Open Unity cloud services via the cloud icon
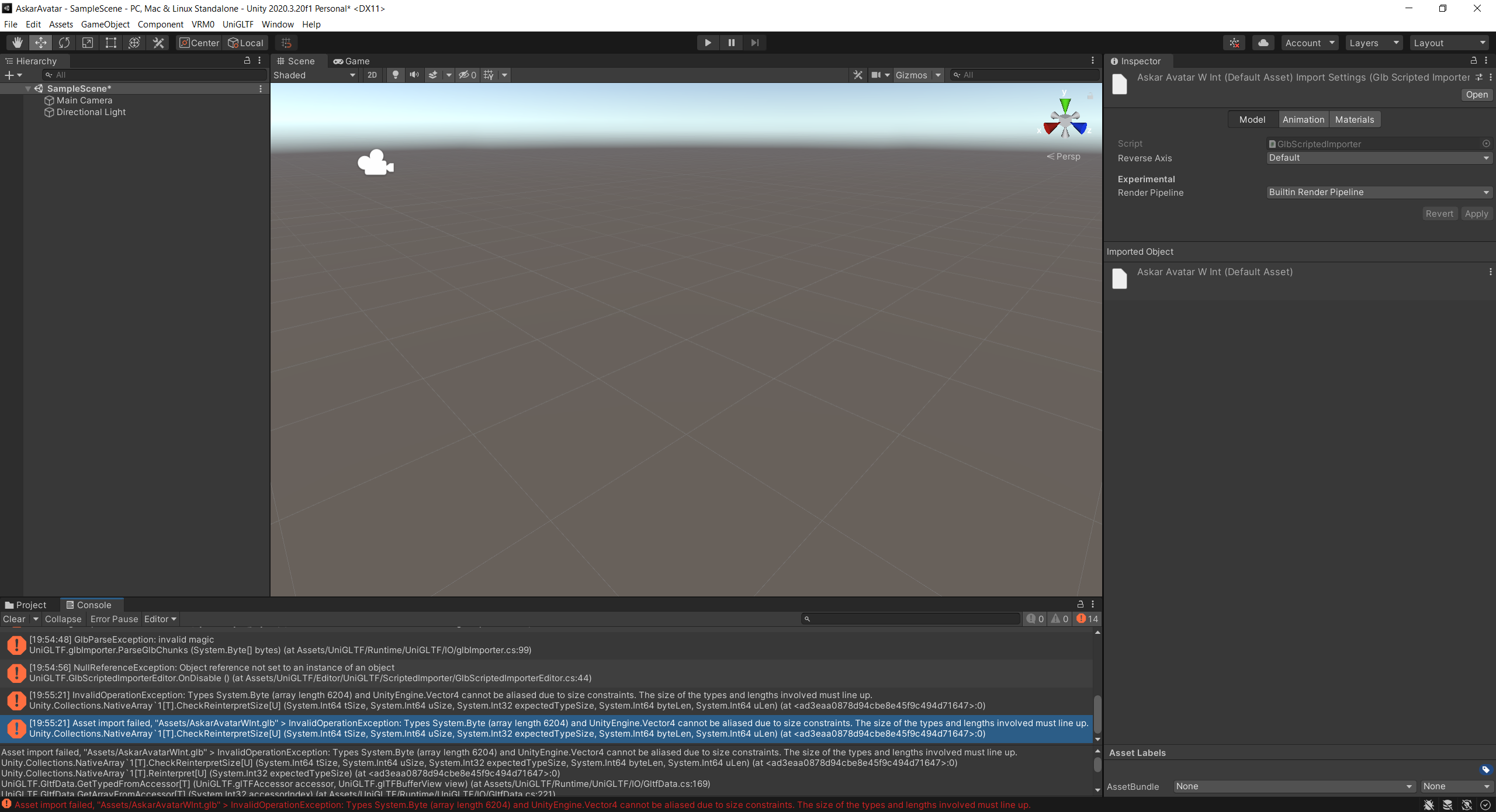Image resolution: width=1496 pixels, height=812 pixels. click(x=1263, y=42)
